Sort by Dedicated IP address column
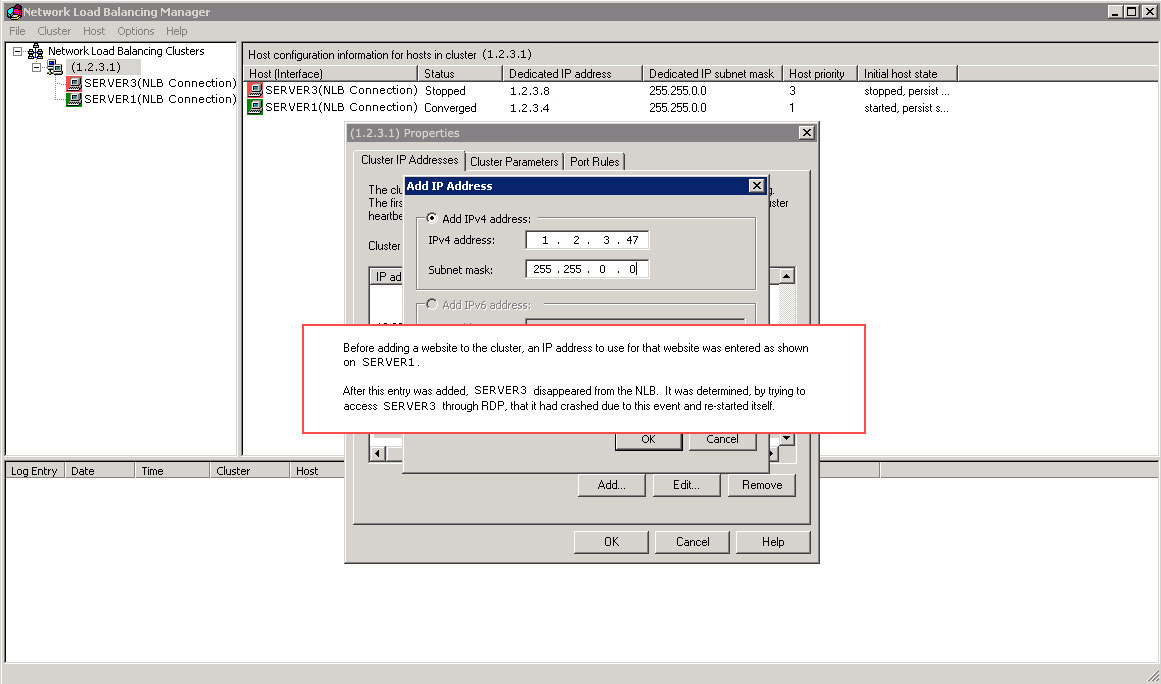Image resolution: width=1161 pixels, height=684 pixels. 572,73
